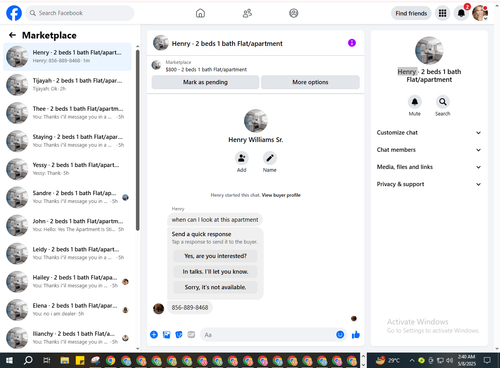Open taskbar clock showing 2:40 AM
500x368 pixels.
466,360
